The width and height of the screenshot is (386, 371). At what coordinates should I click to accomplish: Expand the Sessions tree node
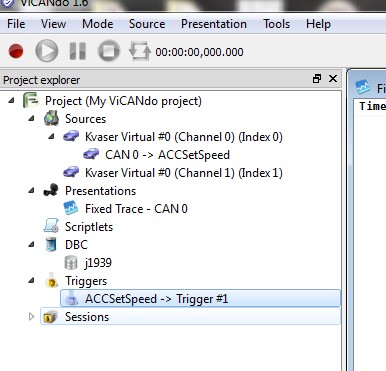pyautogui.click(x=31, y=317)
